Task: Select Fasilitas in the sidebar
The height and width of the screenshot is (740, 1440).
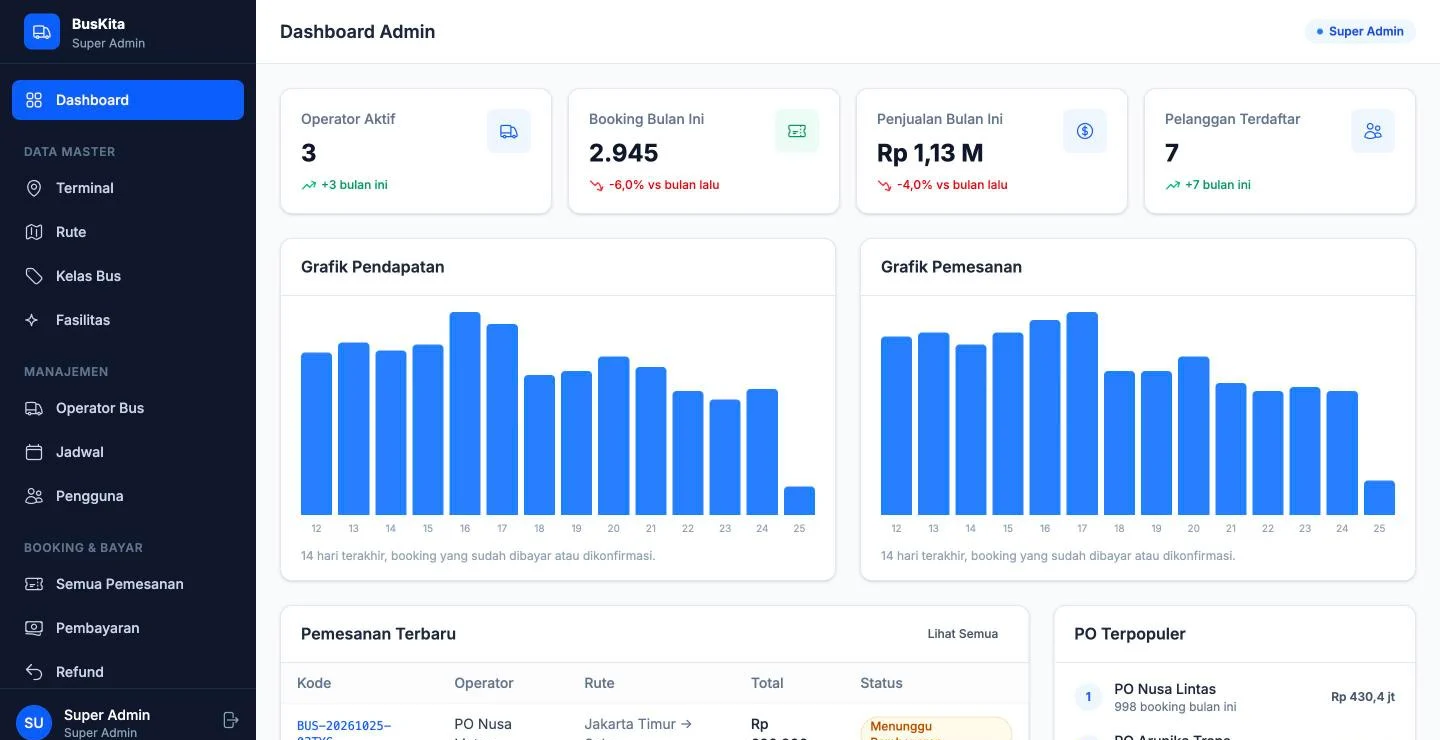Action: [x=128, y=320]
